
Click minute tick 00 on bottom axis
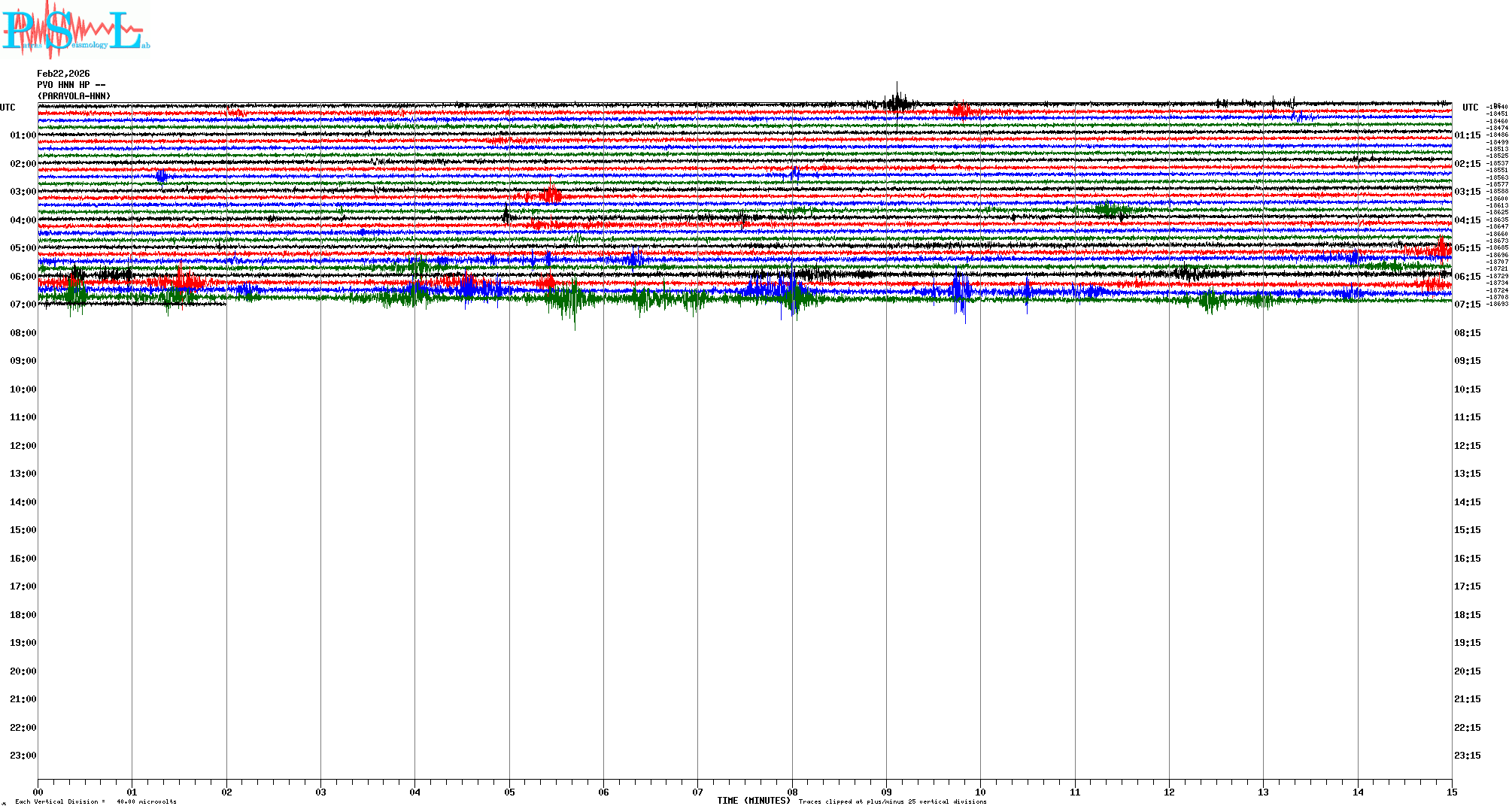click(x=38, y=792)
